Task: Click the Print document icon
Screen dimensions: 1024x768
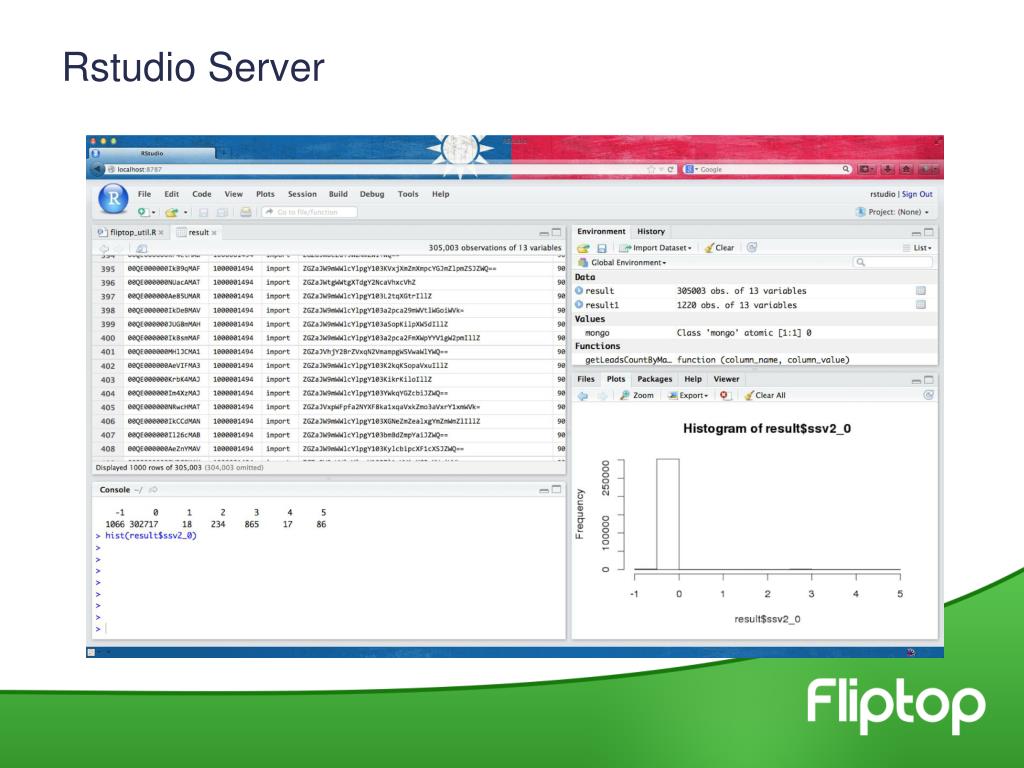Action: click(246, 212)
